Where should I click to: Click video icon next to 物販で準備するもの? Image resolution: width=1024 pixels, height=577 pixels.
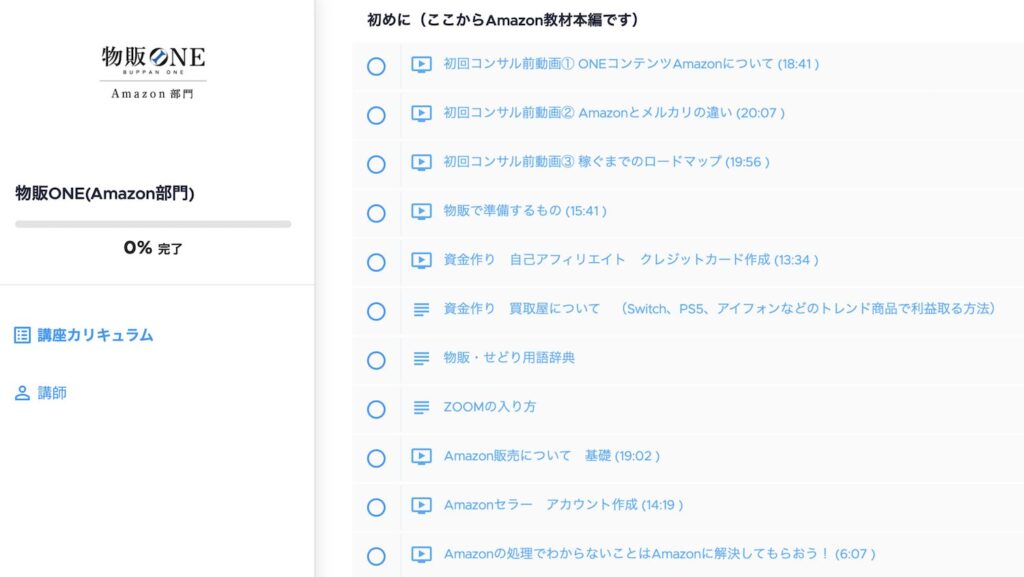[x=421, y=212]
